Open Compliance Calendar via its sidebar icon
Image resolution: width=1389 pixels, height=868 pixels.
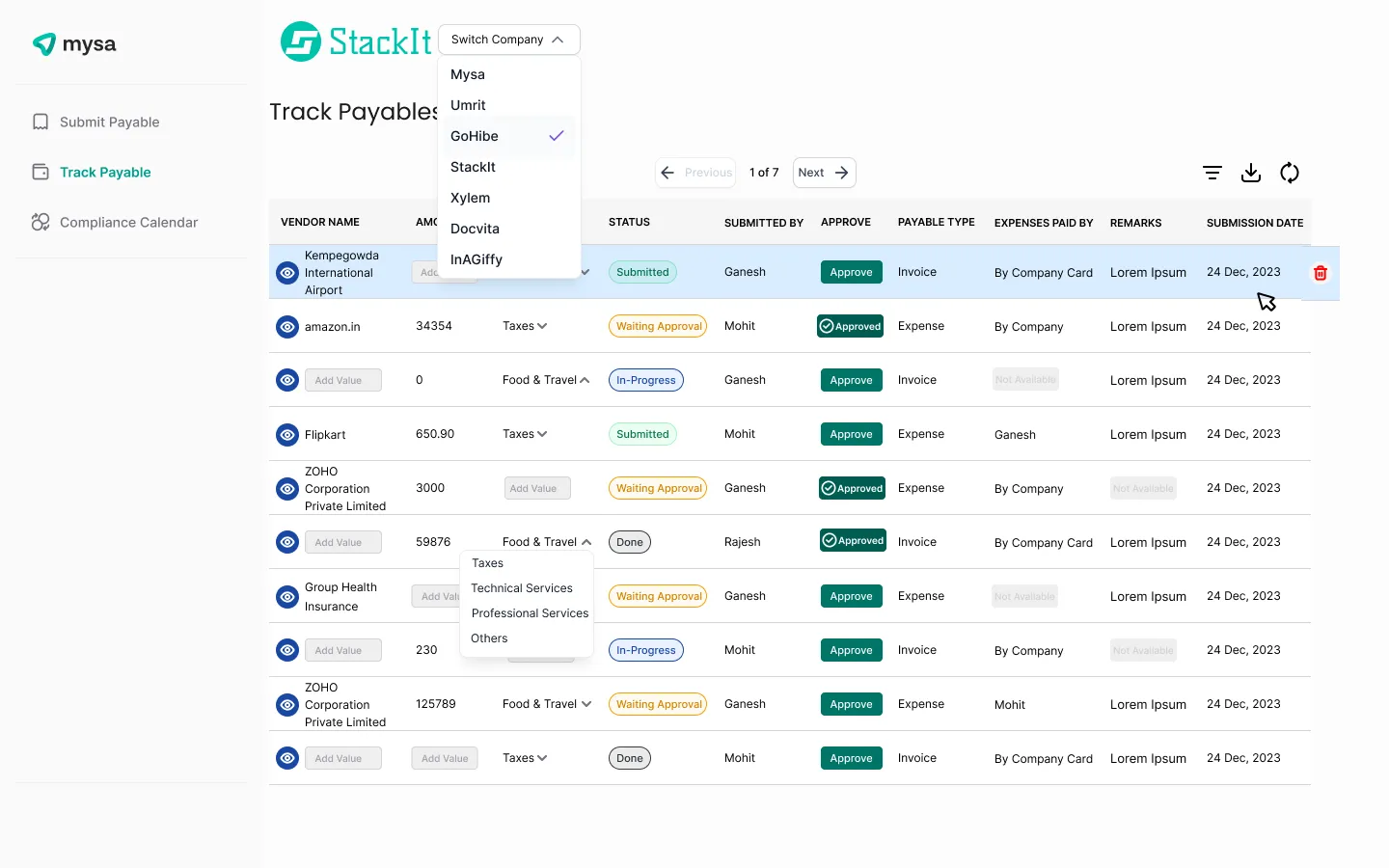(x=41, y=222)
